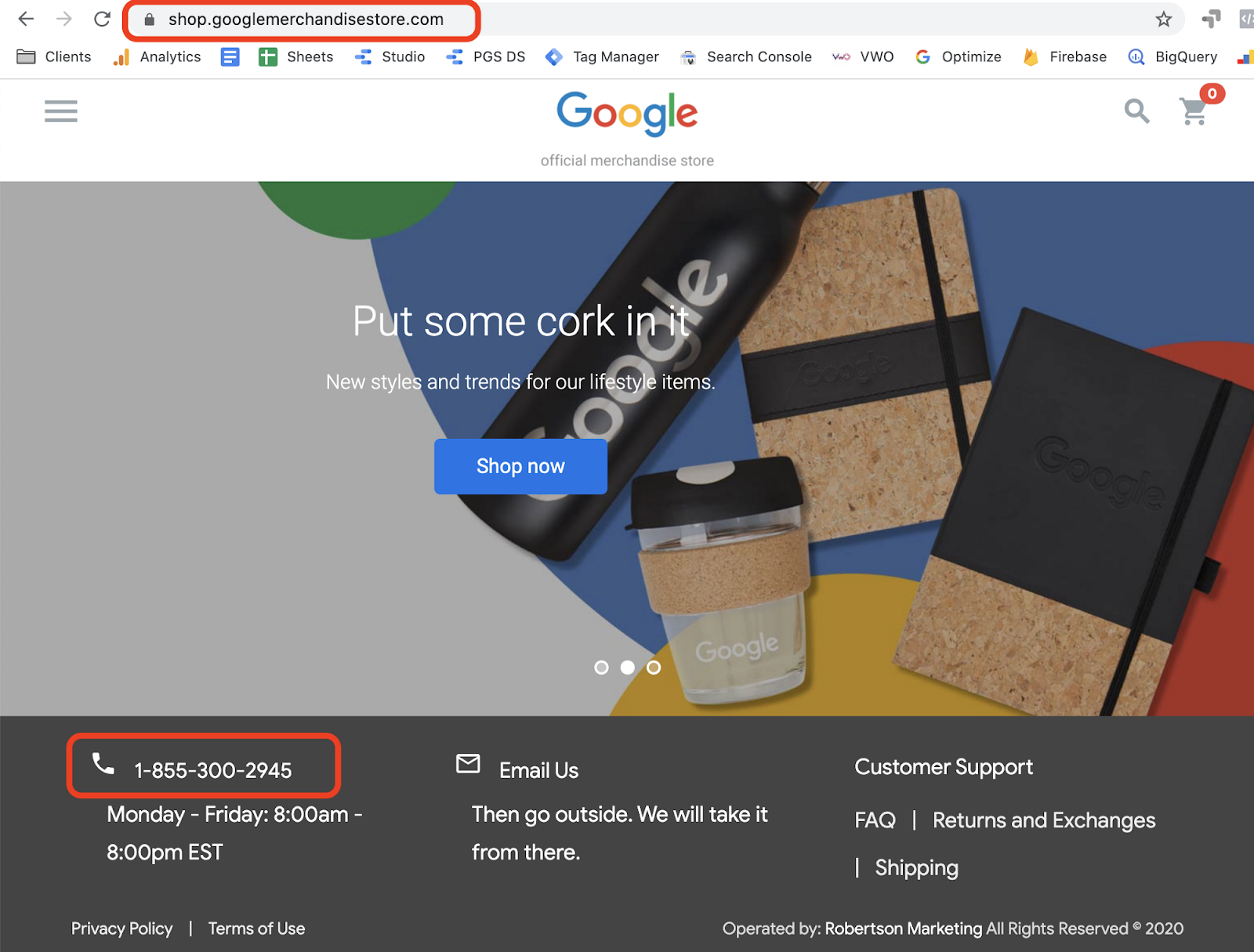Open the Sheets bookmark
The width and height of the screenshot is (1254, 952).
pyautogui.click(x=295, y=56)
